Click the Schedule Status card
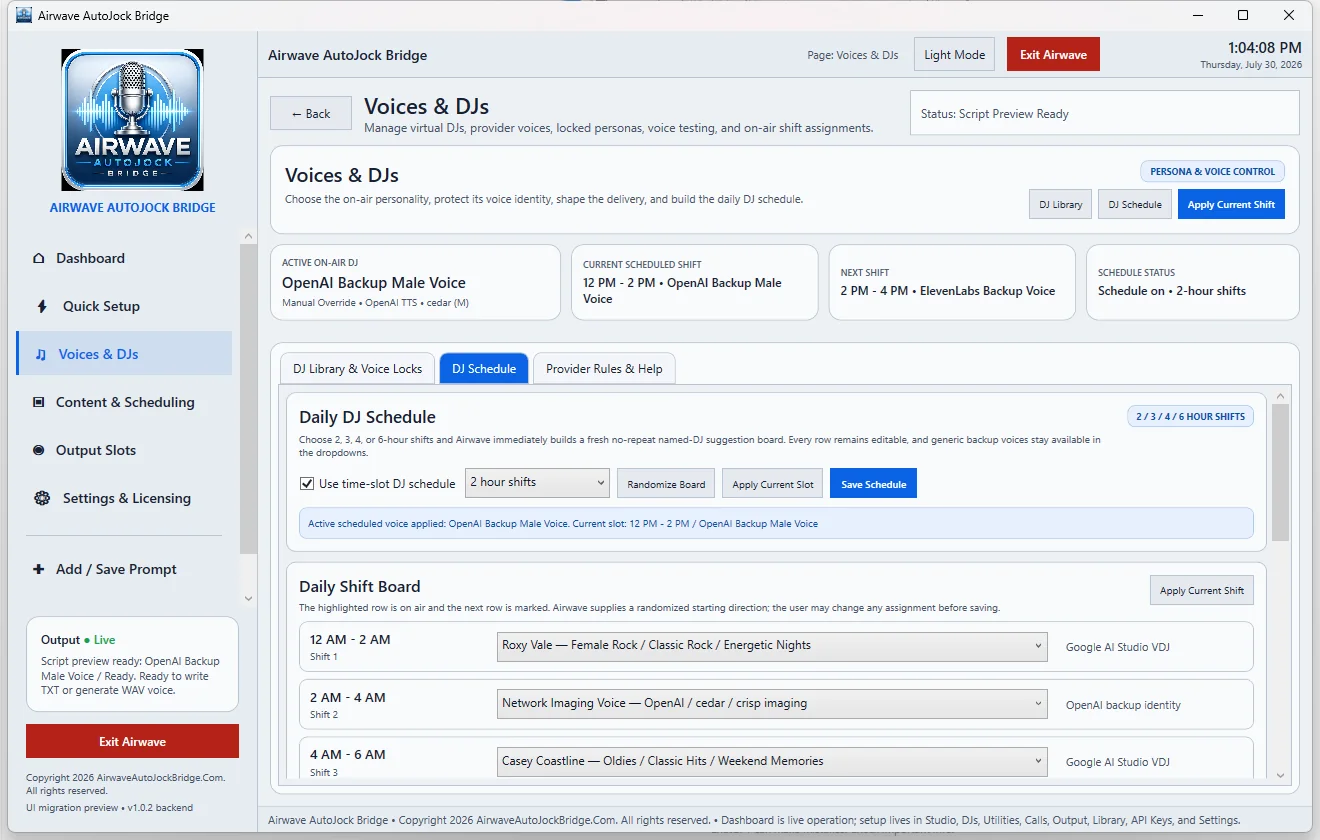The image size is (1320, 840). click(1192, 282)
